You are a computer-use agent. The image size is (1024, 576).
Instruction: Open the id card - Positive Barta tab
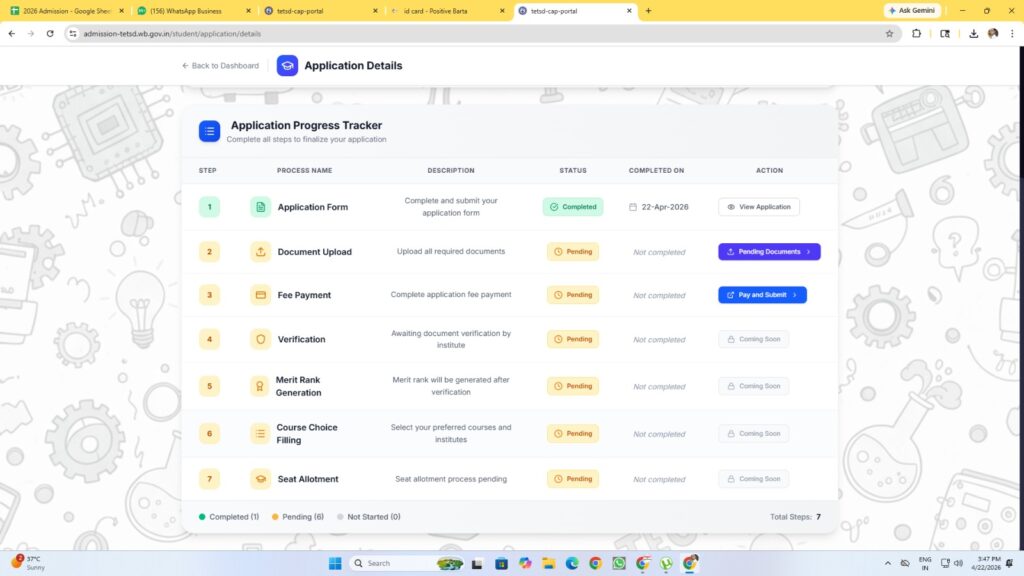446,11
